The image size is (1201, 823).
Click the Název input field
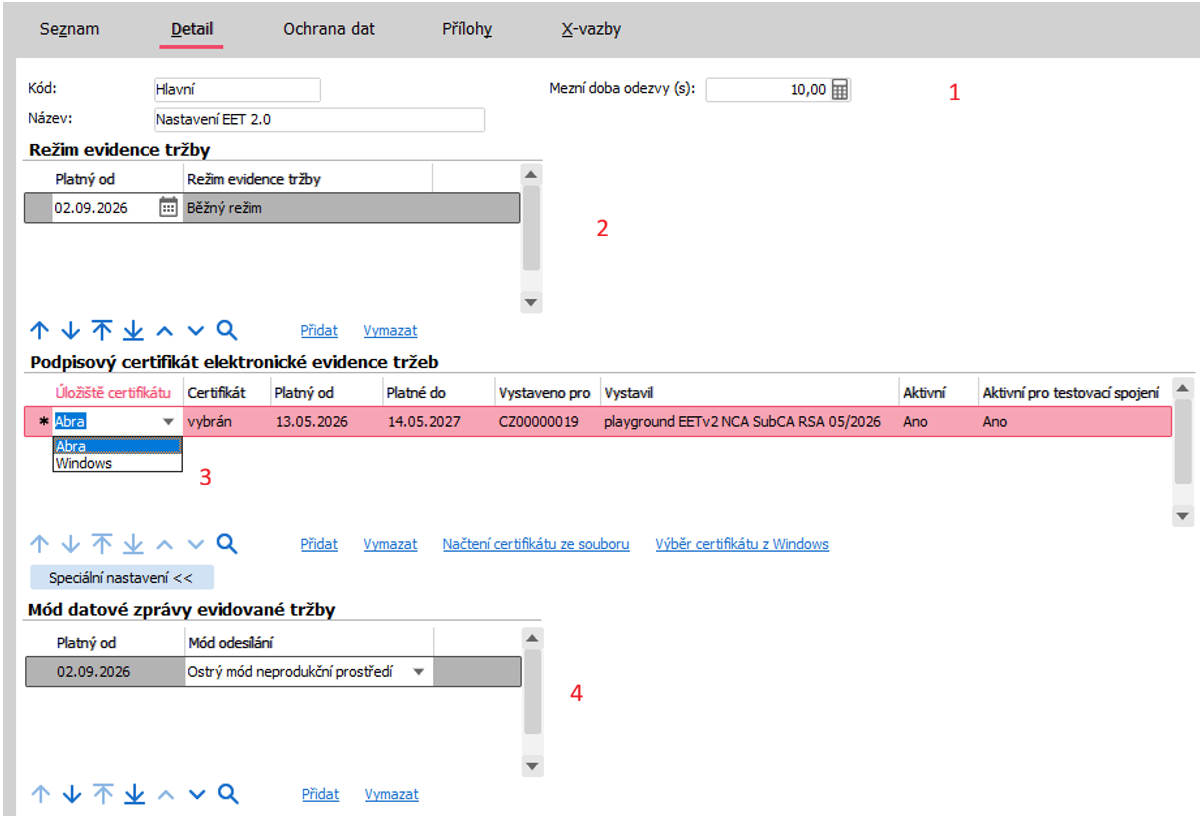tap(319, 120)
